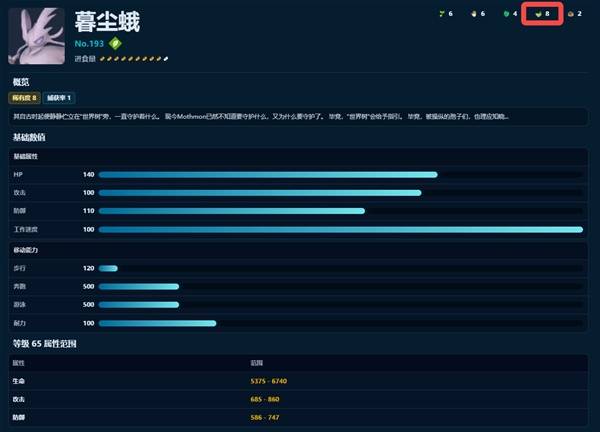Click the 工作速度 label

pos(26,230)
